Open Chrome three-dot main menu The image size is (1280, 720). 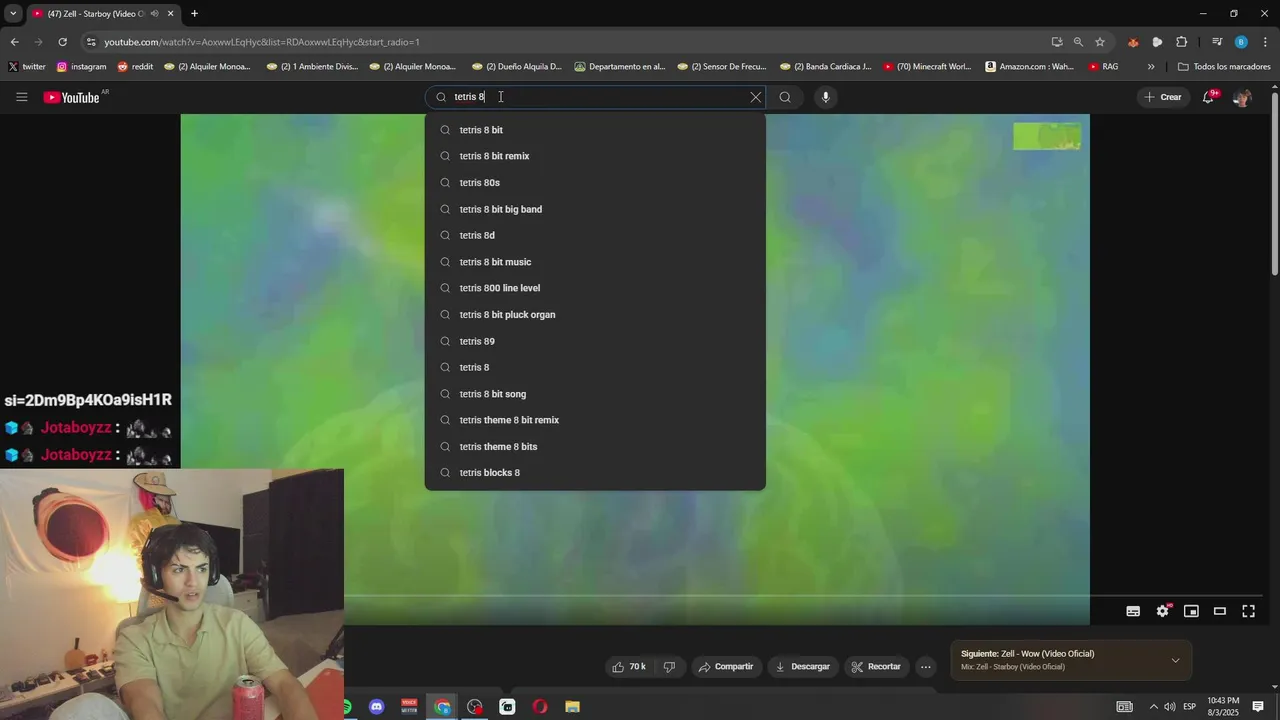tap(1266, 42)
